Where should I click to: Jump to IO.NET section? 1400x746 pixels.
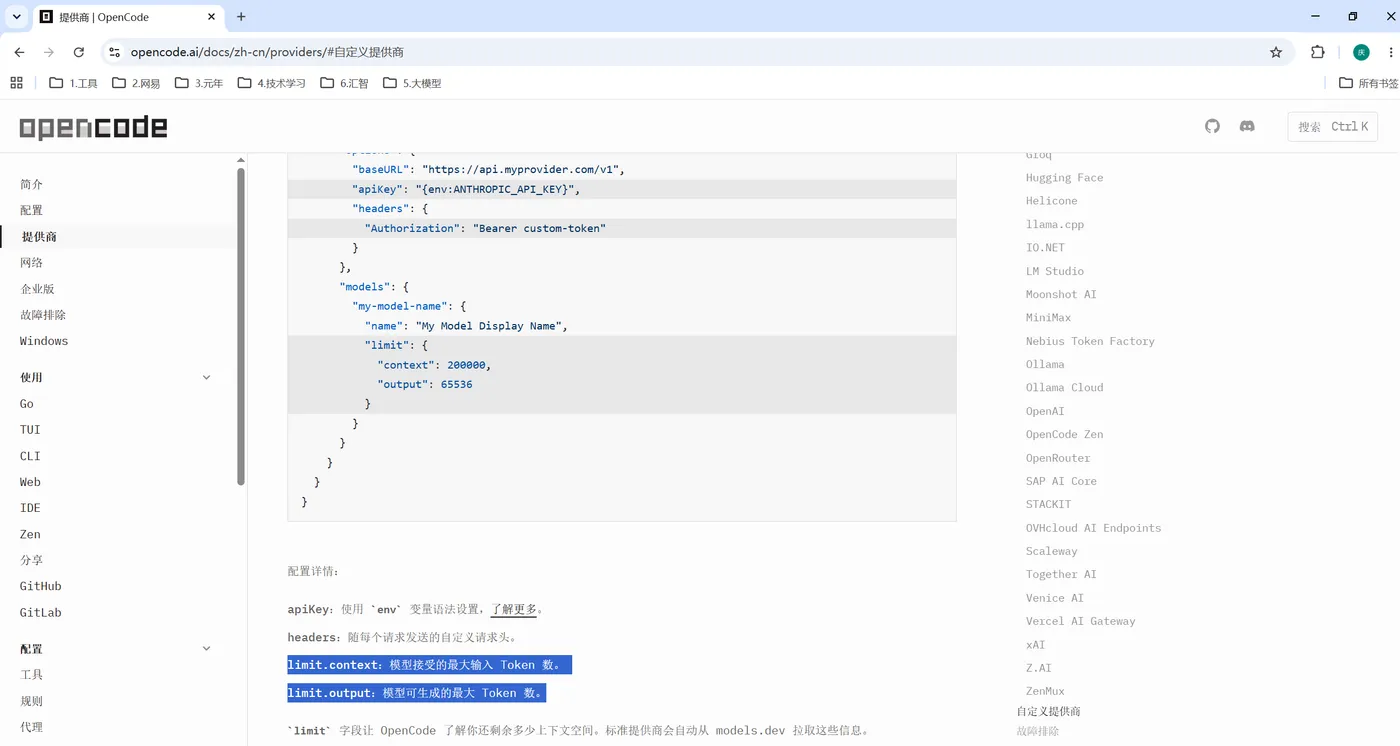1045,248
